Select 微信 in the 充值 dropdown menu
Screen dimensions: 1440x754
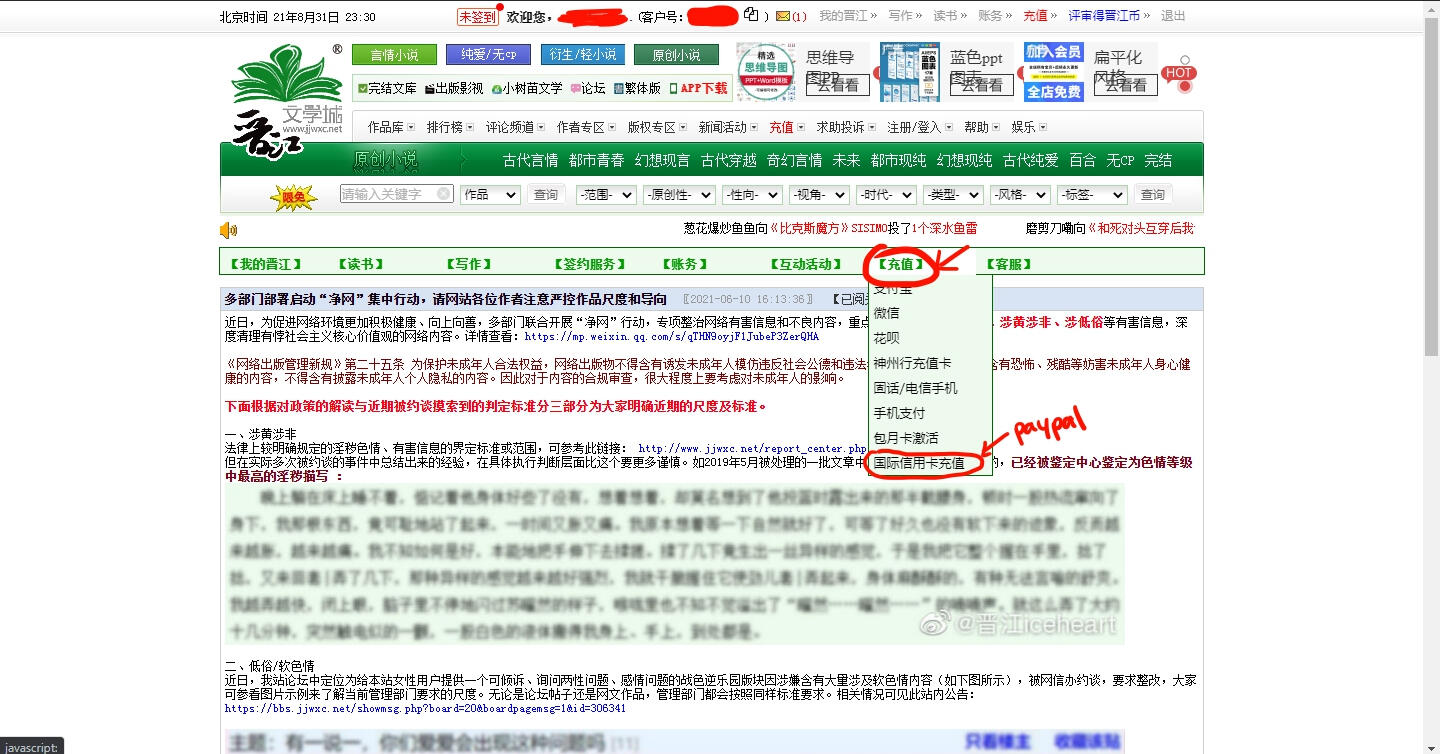[x=887, y=313]
